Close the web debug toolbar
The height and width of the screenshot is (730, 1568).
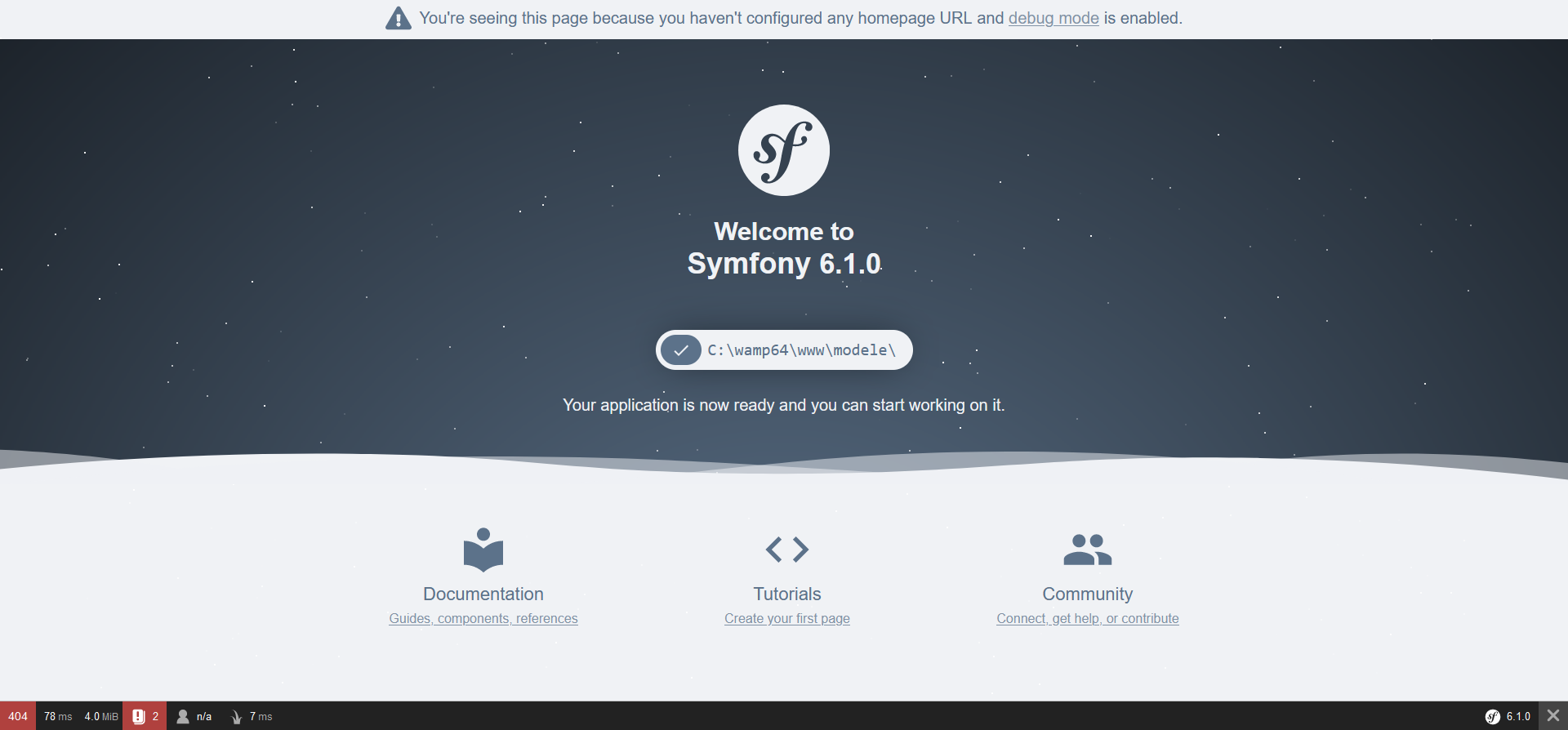[x=1553, y=716]
